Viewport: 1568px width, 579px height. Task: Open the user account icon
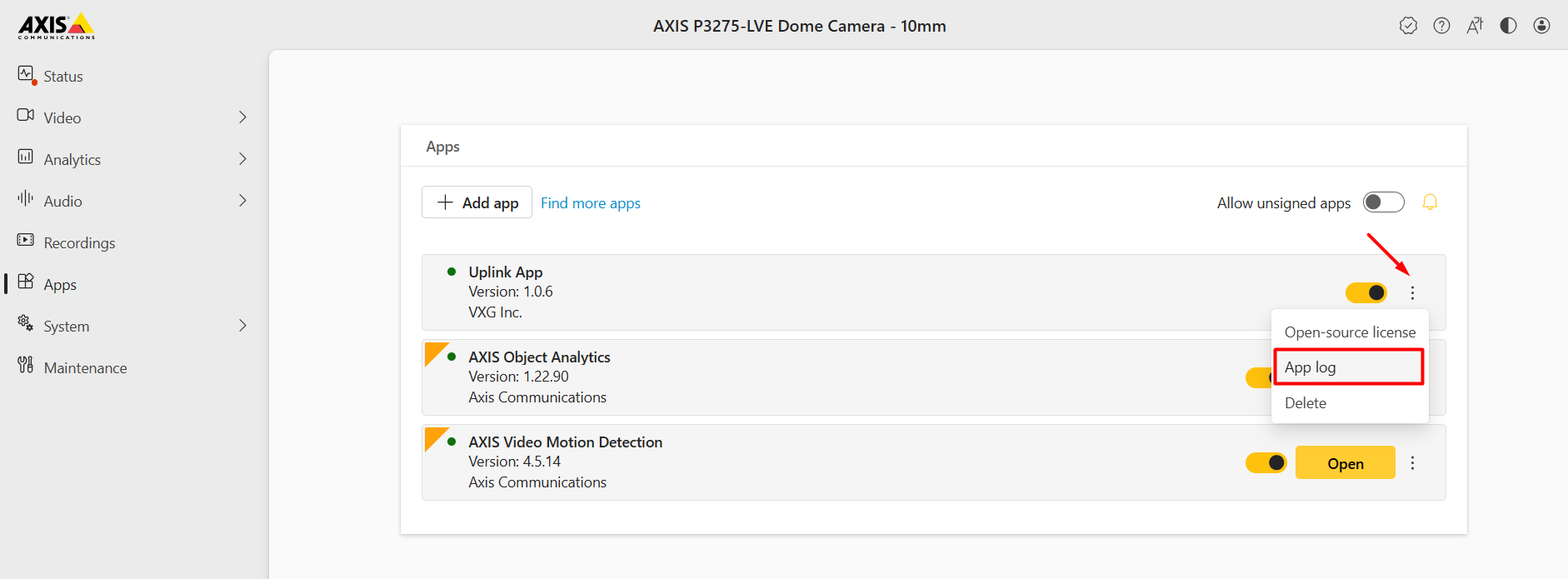point(1541,26)
